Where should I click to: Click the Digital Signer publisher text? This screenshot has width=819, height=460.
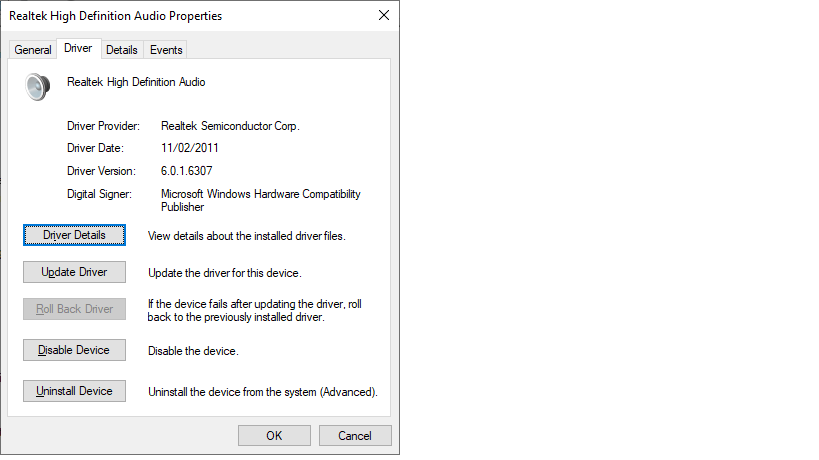tap(260, 200)
